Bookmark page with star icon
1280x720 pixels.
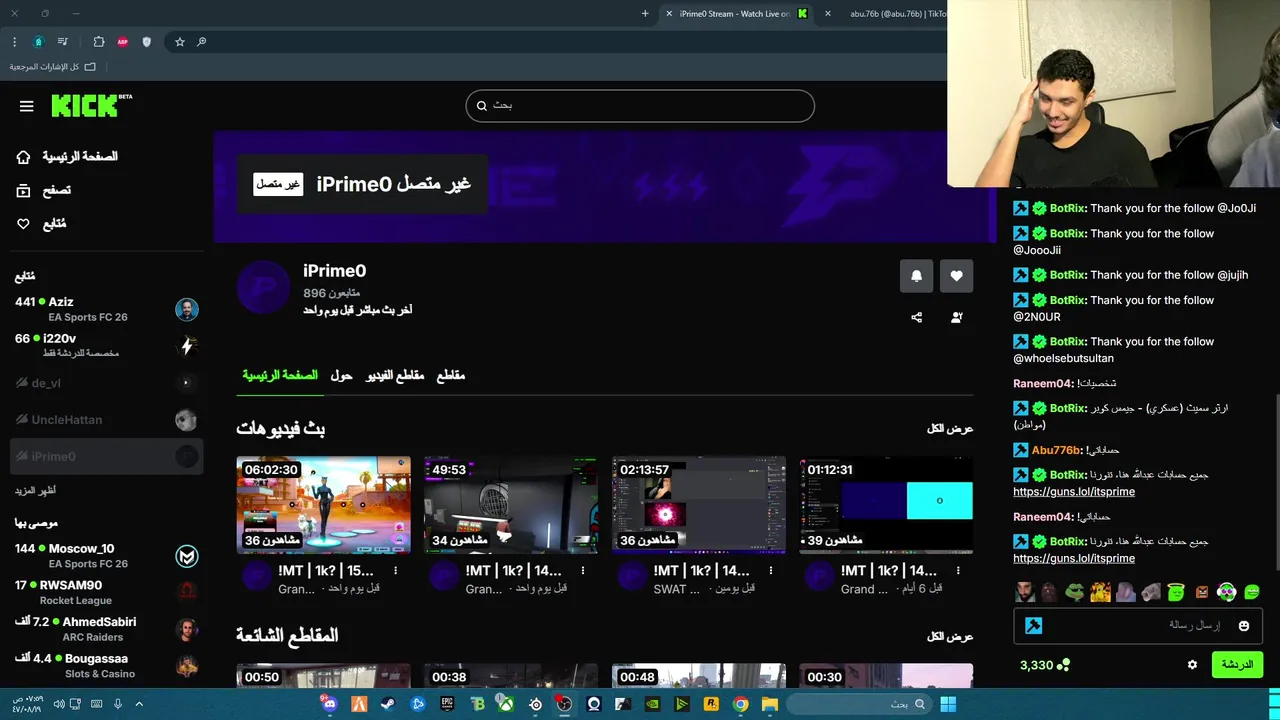(x=180, y=42)
